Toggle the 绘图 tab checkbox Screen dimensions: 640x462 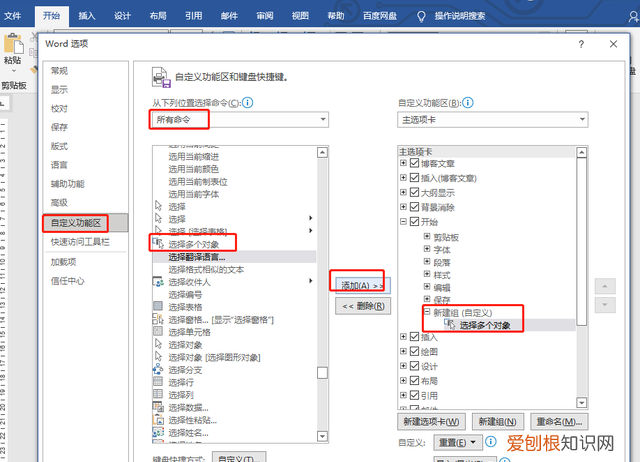click(x=414, y=351)
